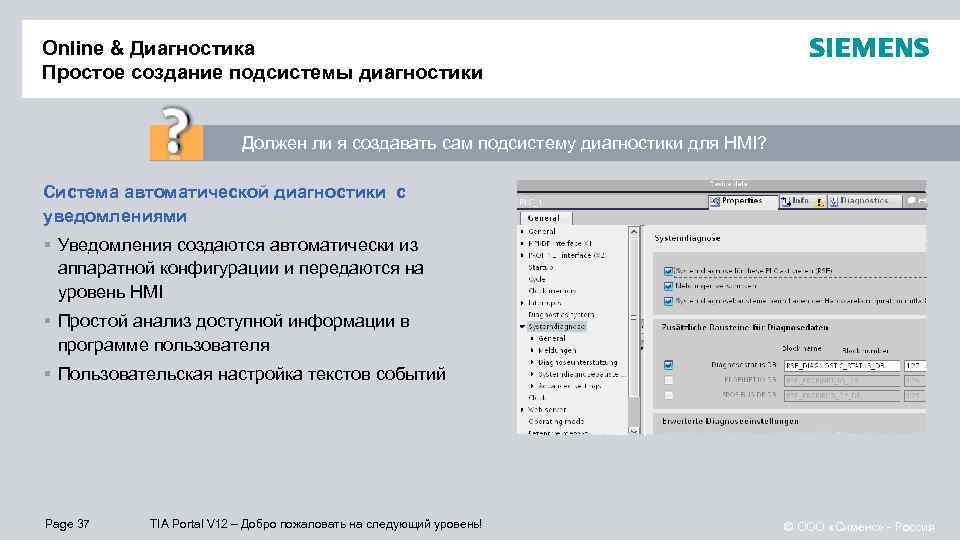Click the 'Page 37' footer text
Viewport: 960px width, 540px height.
coord(67,524)
